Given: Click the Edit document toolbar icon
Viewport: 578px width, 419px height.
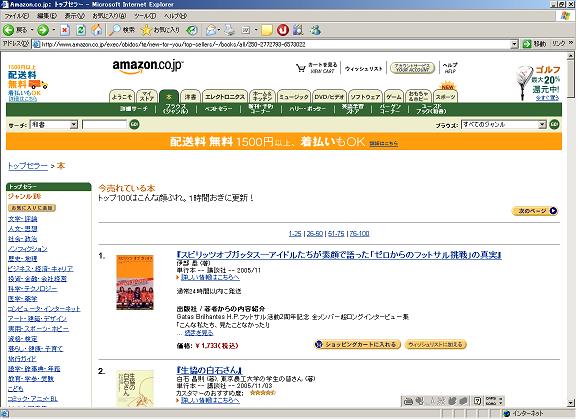Looking at the screenshot, I should pos(246,30).
